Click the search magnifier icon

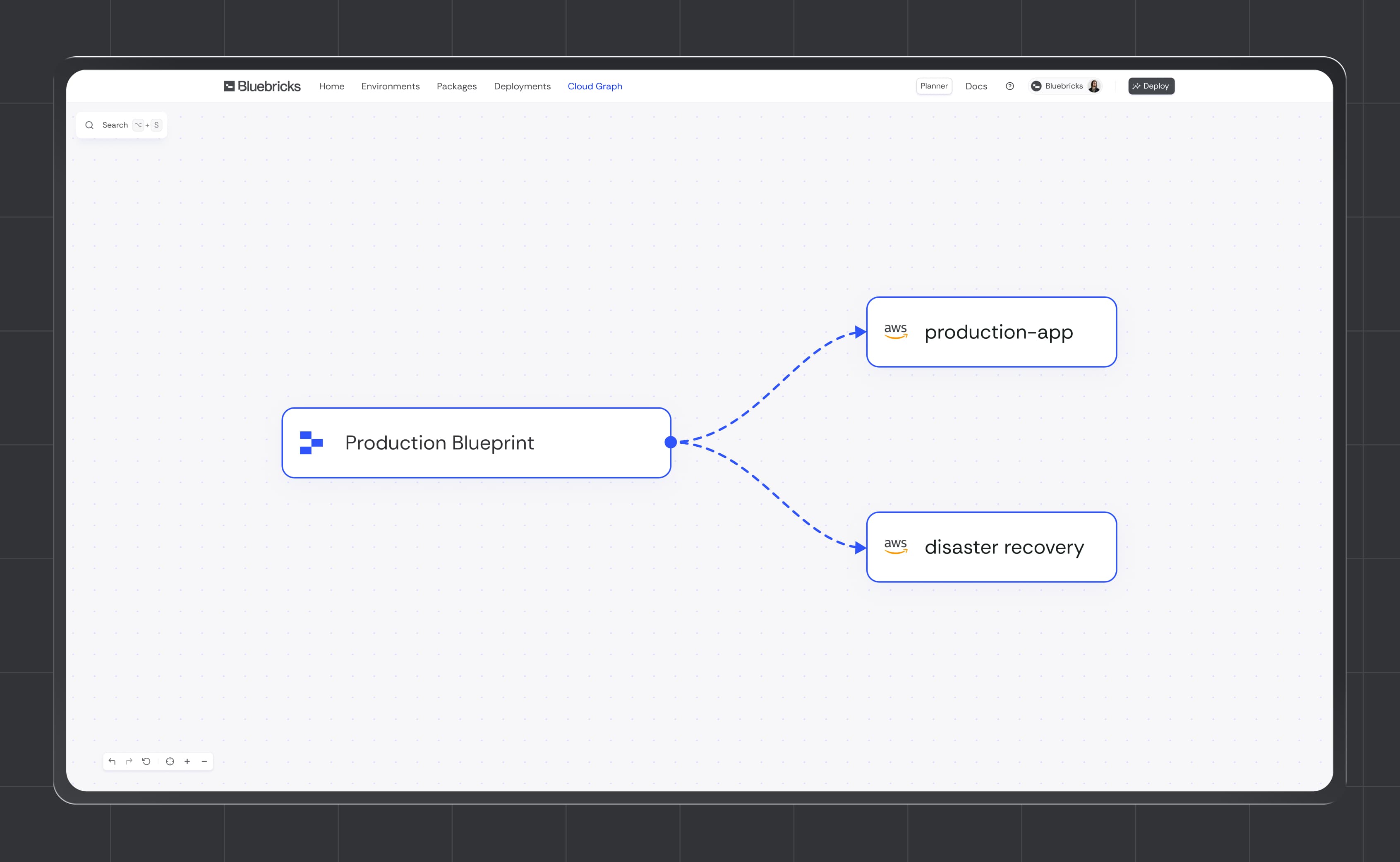pyautogui.click(x=89, y=125)
